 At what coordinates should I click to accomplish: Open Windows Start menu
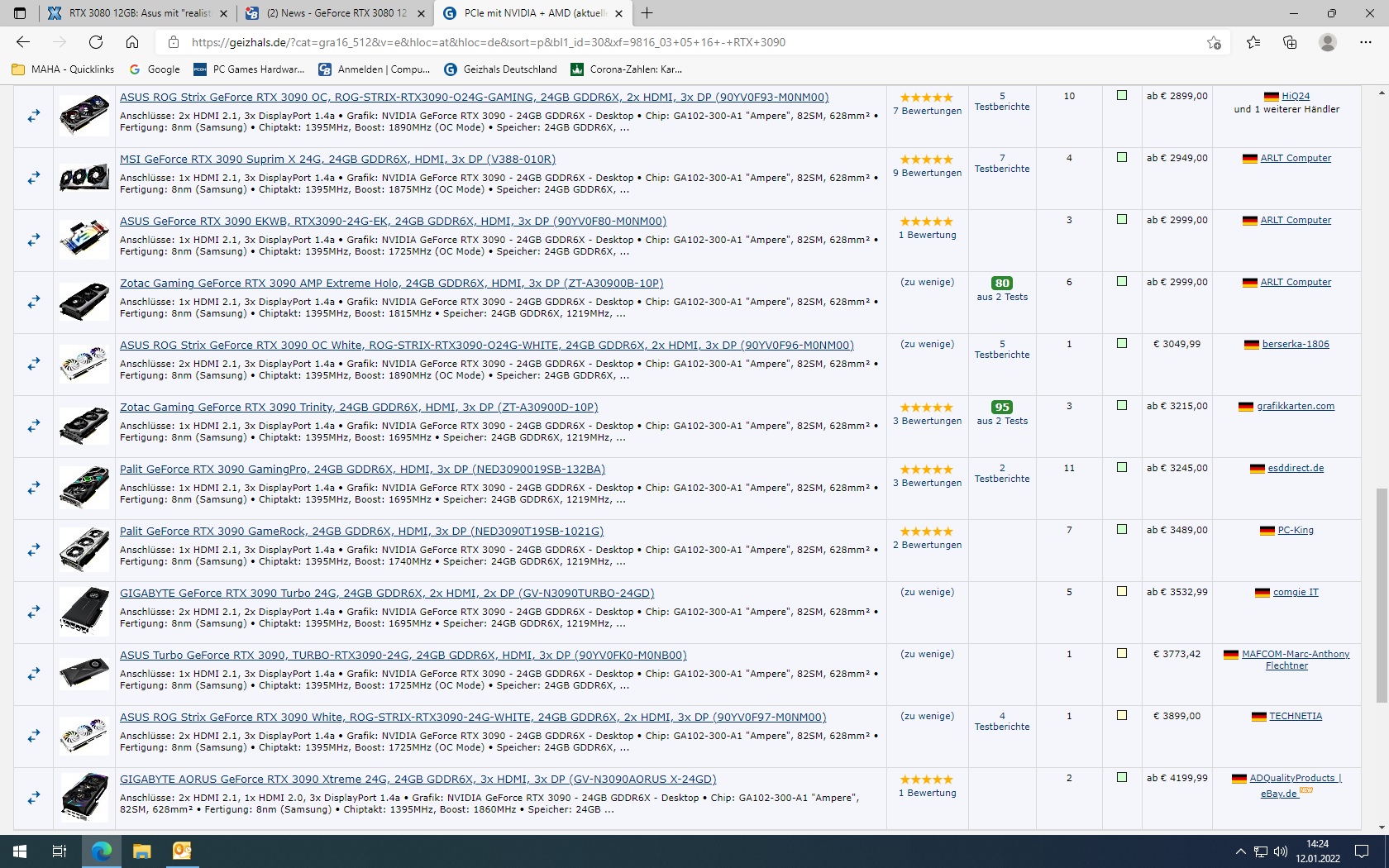tap(20, 851)
